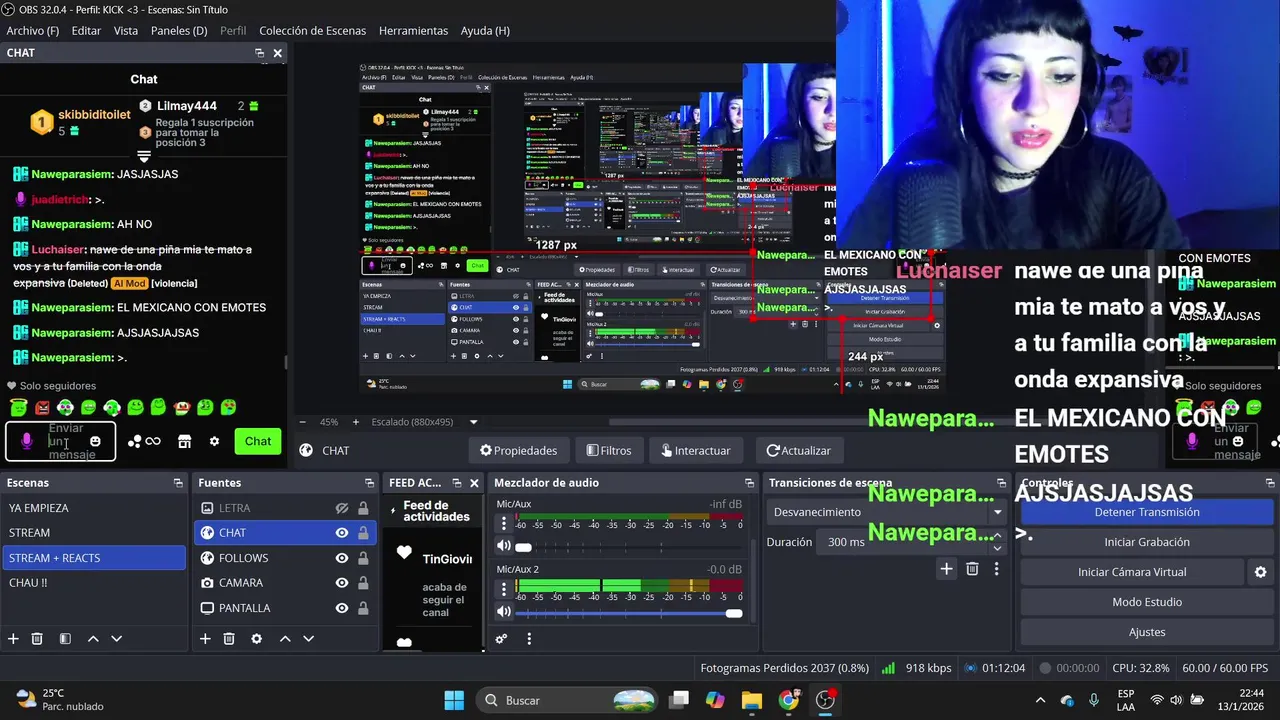Viewport: 1280px width, 720px height.
Task: Increase transition duration with up arrow
Action: click(997, 536)
